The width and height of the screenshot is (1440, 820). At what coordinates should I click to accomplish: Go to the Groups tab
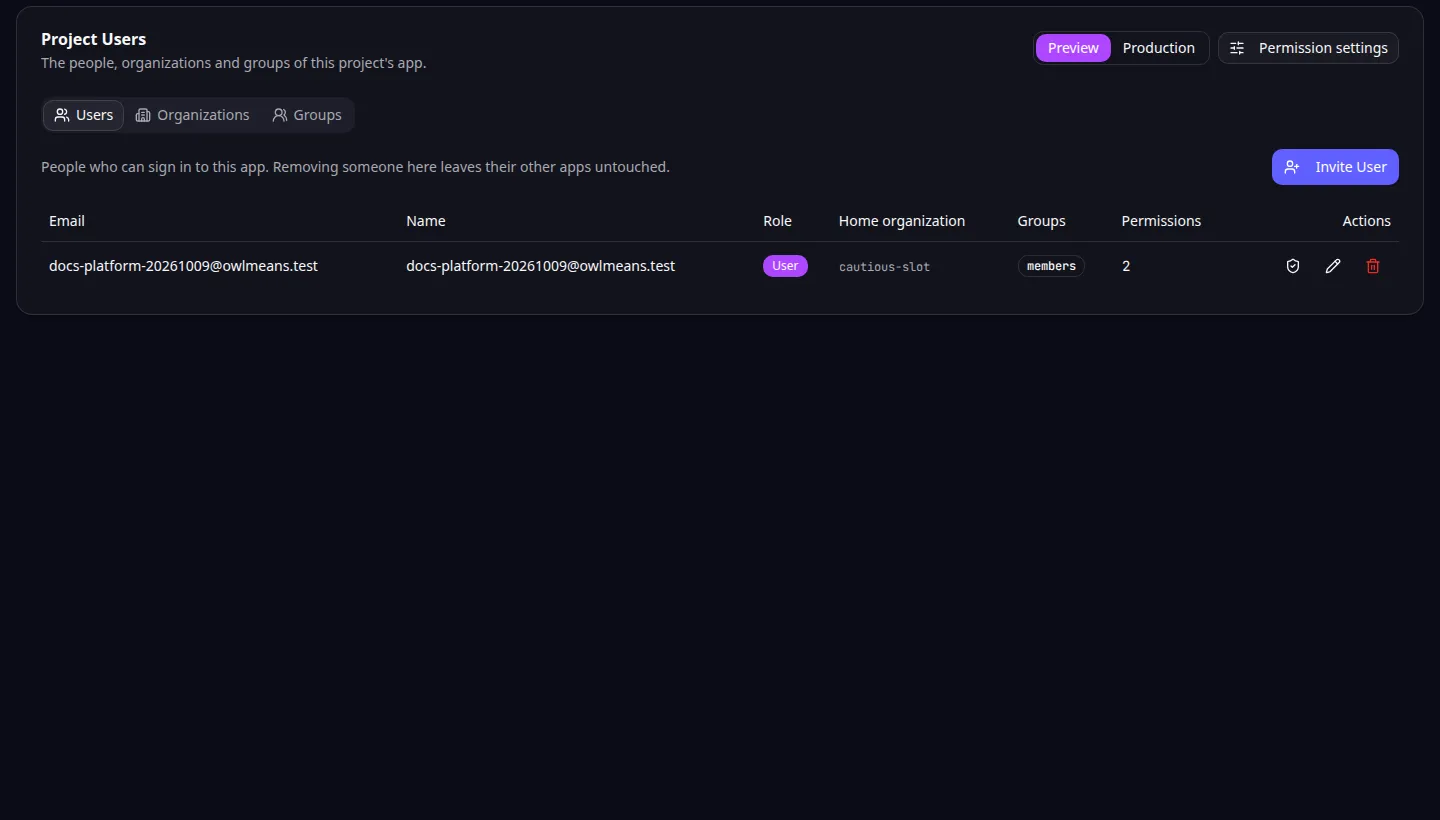(x=307, y=115)
